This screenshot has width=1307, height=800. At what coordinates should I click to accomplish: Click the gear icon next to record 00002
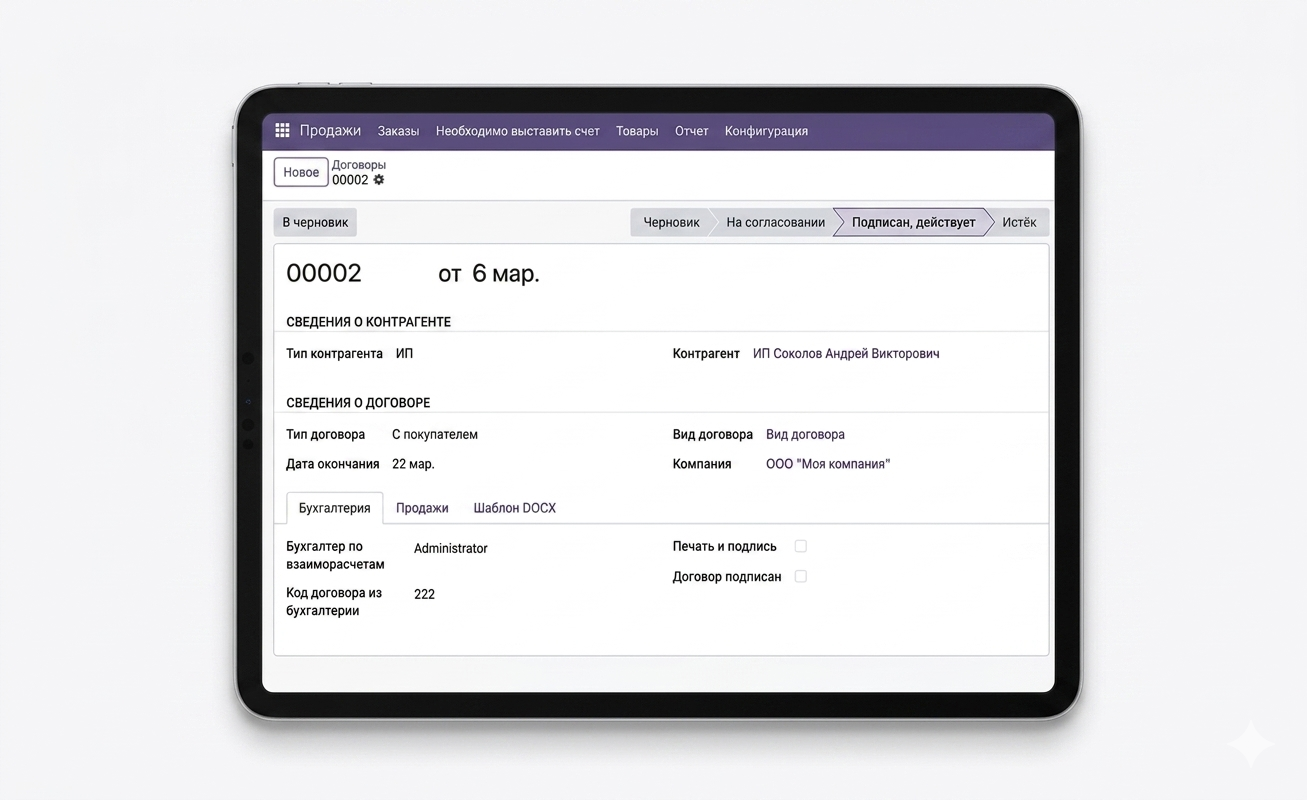pyautogui.click(x=377, y=180)
